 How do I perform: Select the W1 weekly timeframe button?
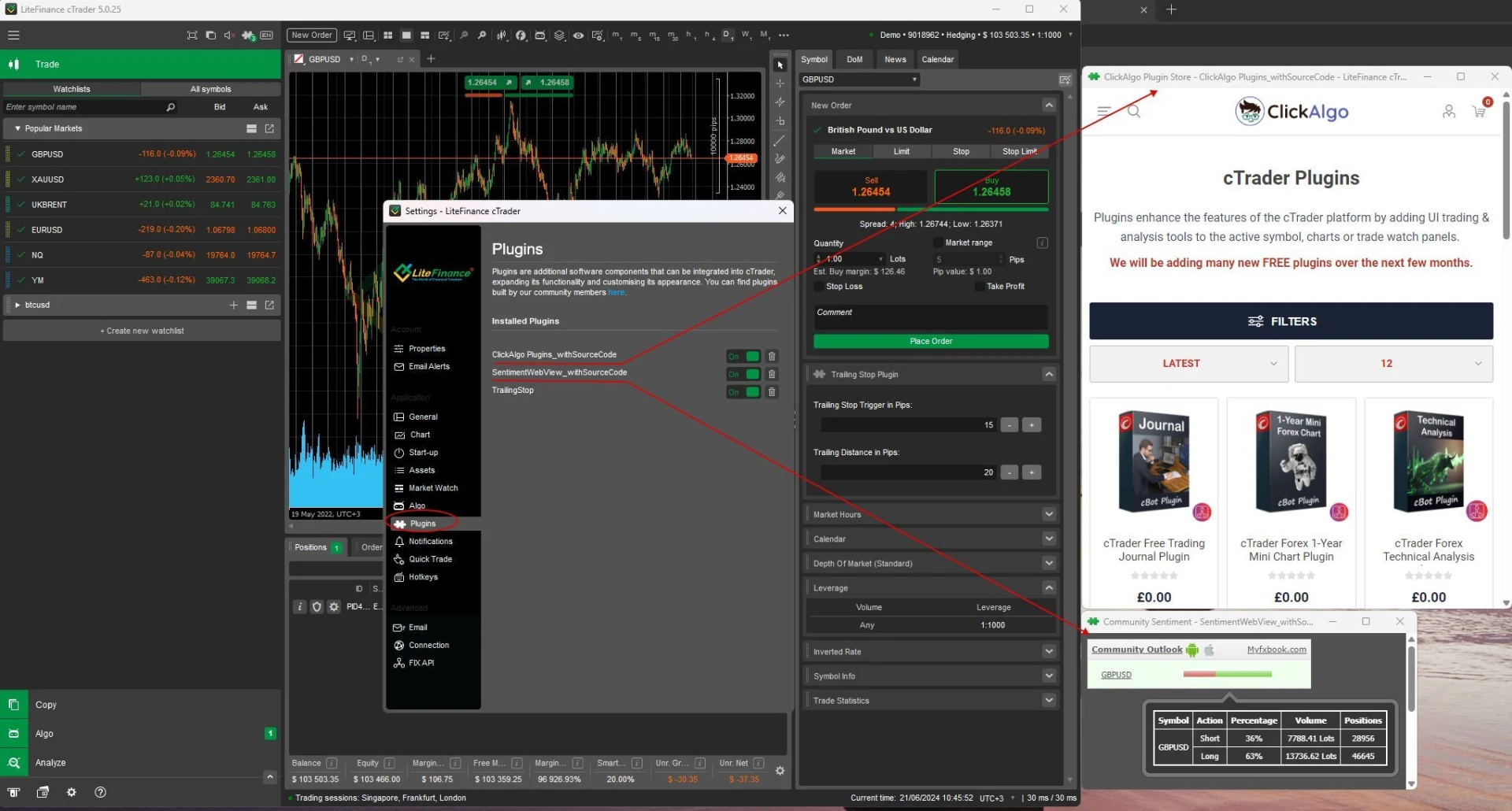(747, 35)
